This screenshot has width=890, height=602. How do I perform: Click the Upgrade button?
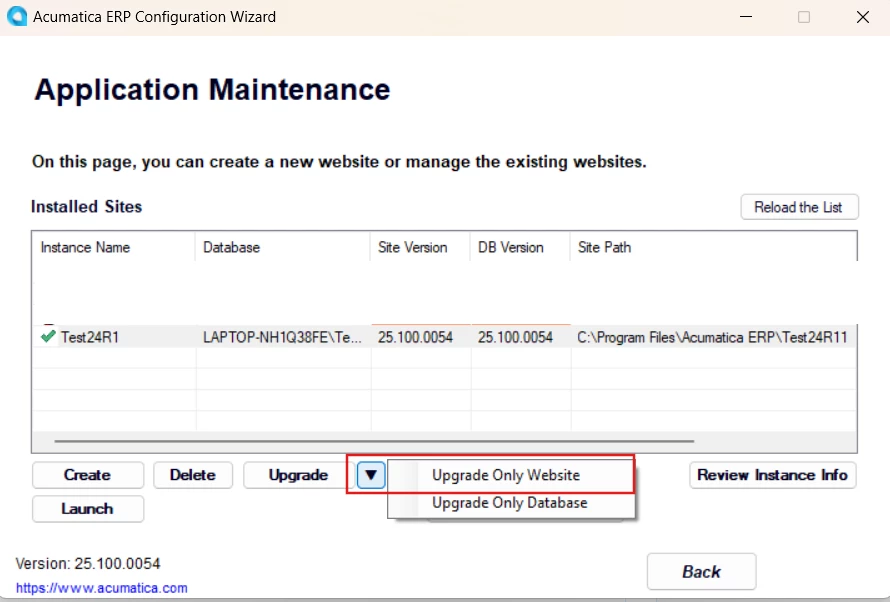point(298,475)
